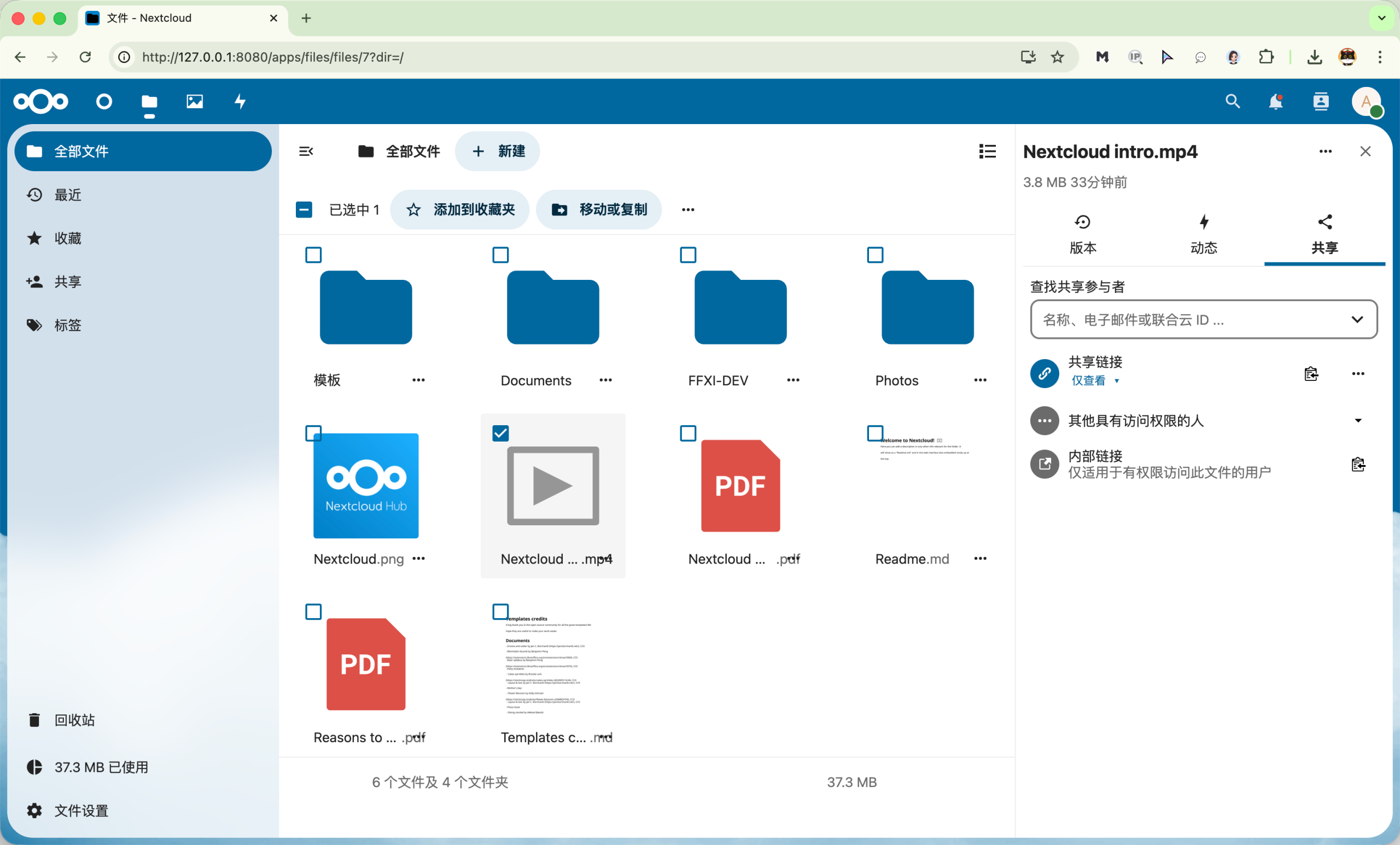
Task: Click the search magnifier icon
Action: tap(1233, 102)
